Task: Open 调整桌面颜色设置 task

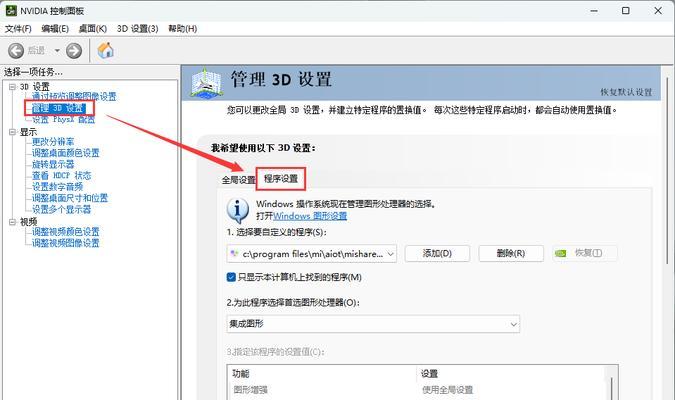Action: click(x=65, y=153)
